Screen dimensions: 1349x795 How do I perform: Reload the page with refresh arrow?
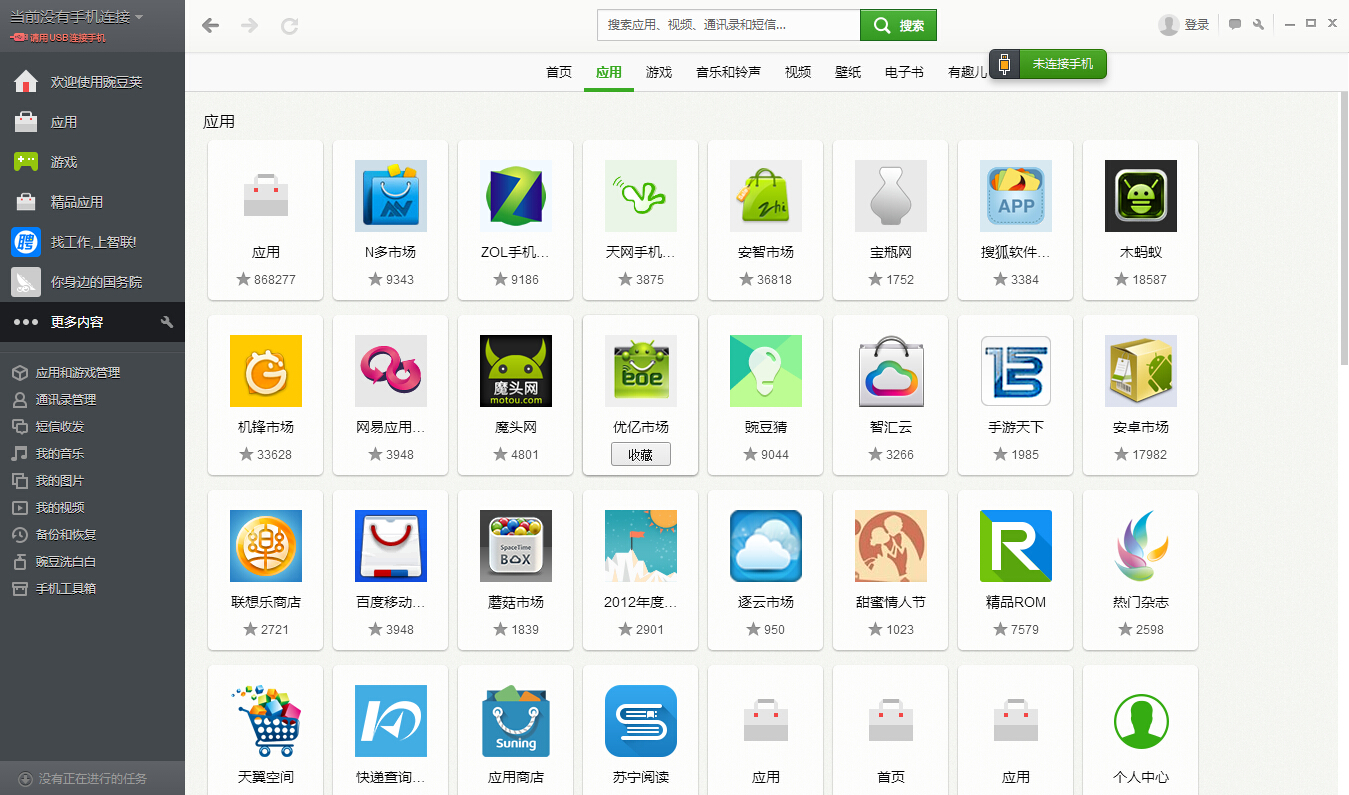click(290, 25)
